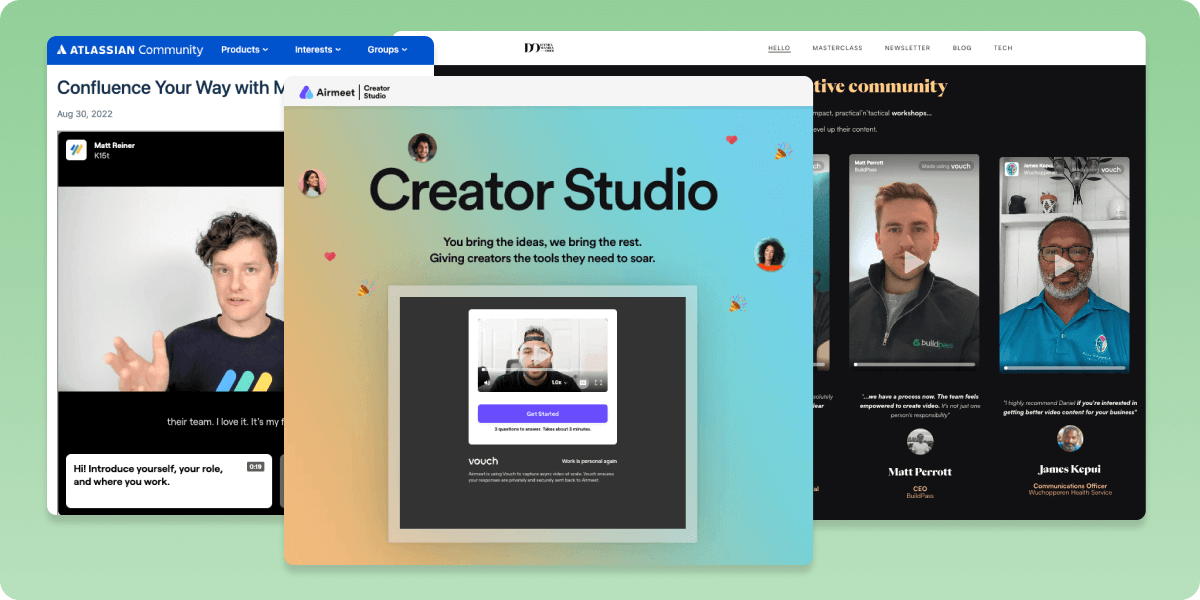Expand the Interests dropdown in Atlassian nav

click(317, 50)
